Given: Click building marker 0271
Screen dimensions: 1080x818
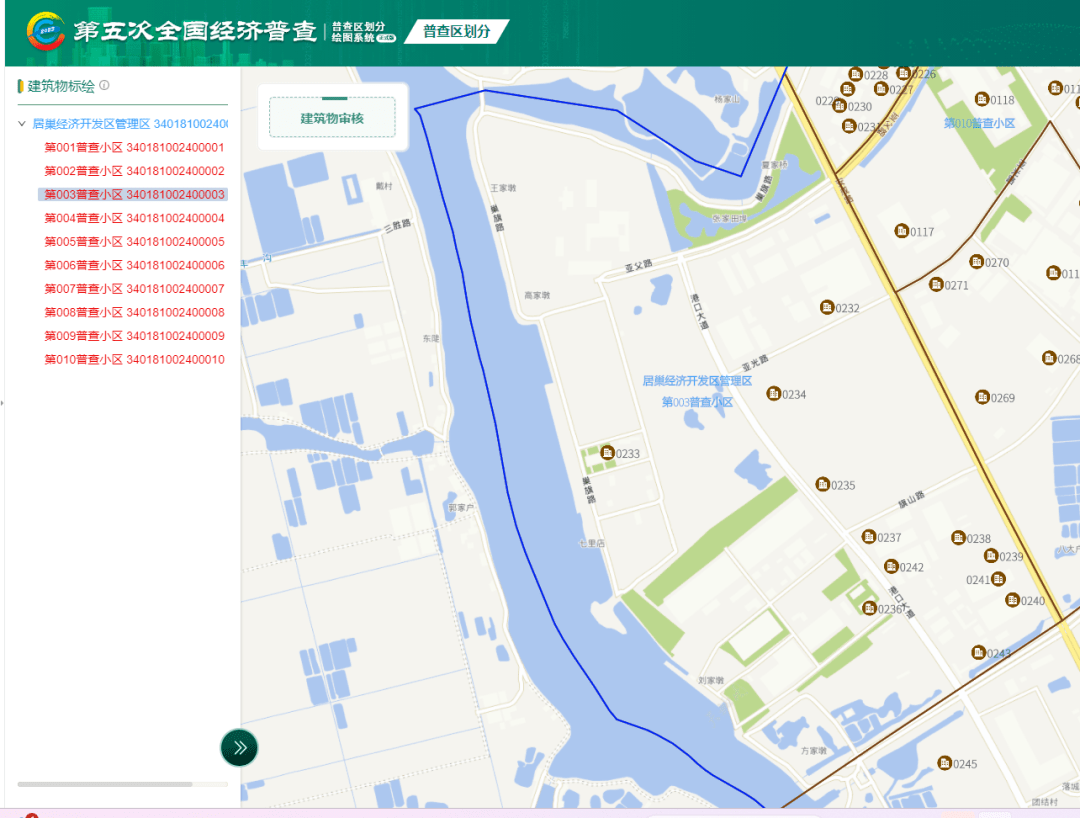Looking at the screenshot, I should pos(936,284).
